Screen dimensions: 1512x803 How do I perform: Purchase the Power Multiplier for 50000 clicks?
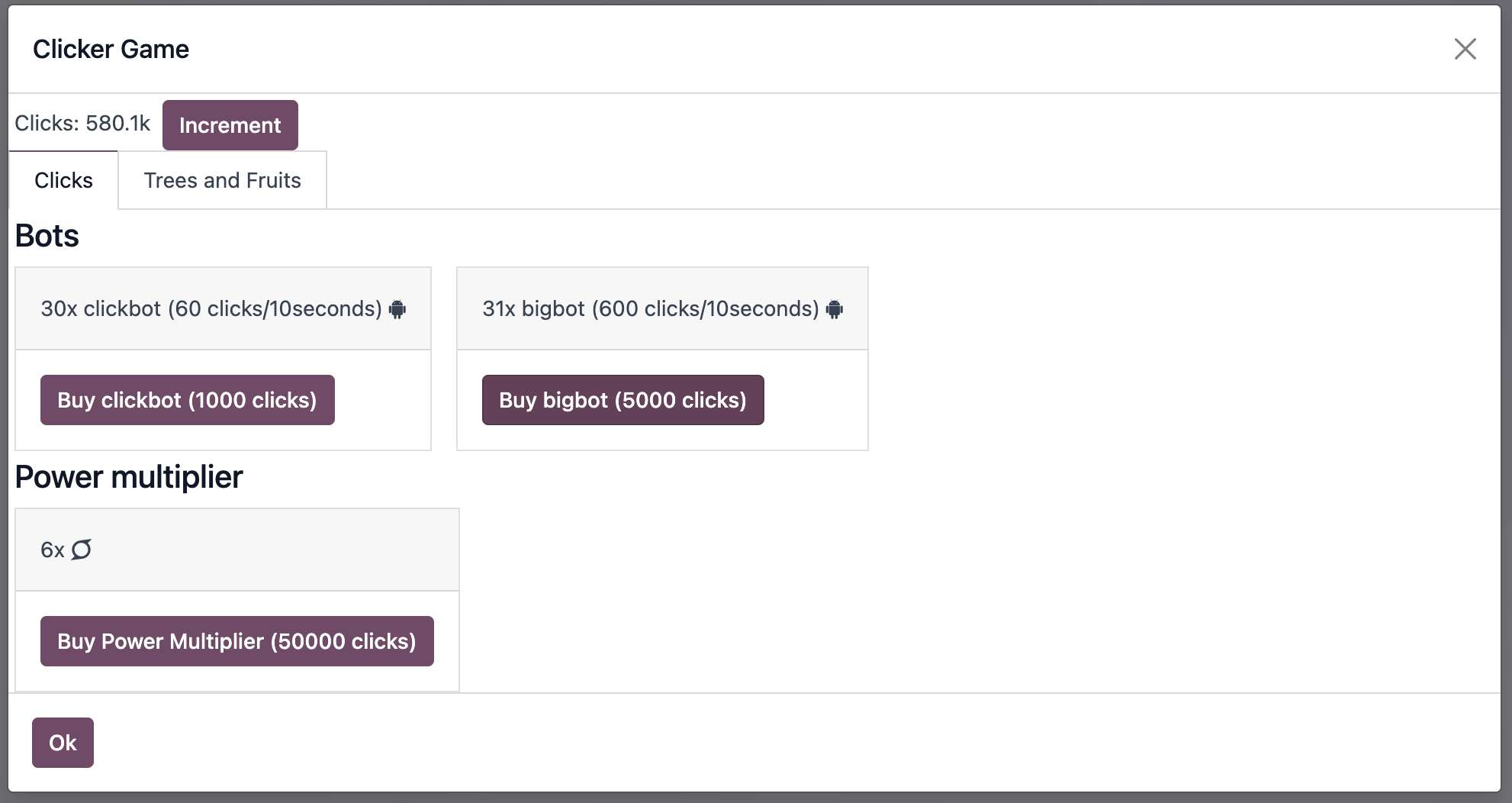pyautogui.click(x=236, y=641)
